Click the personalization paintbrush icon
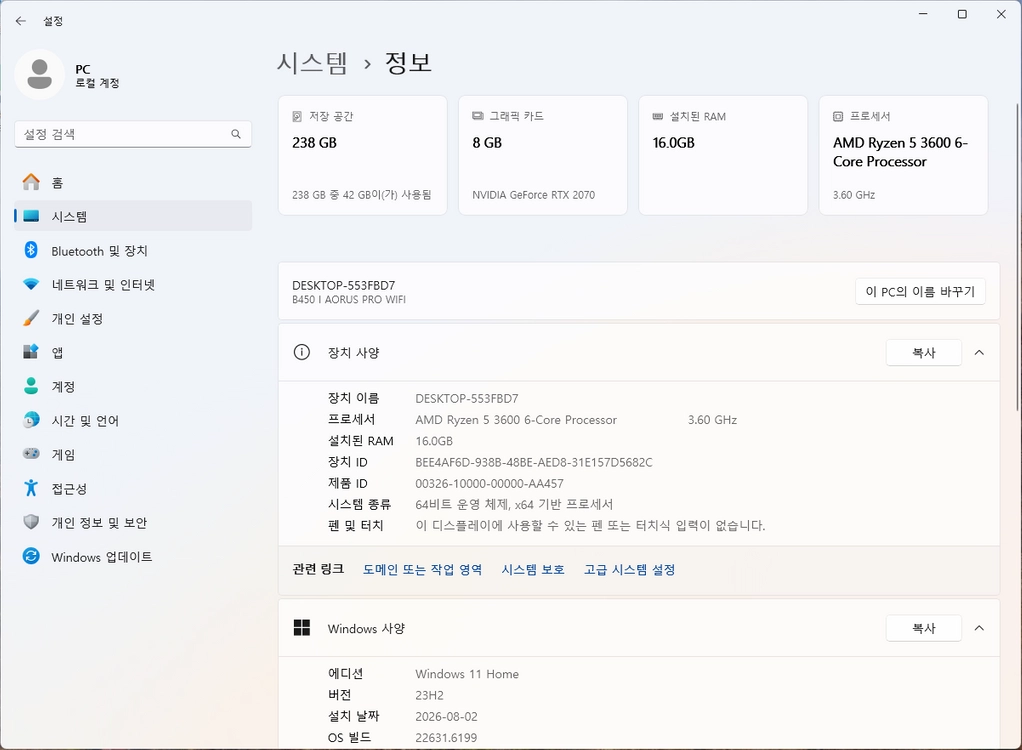This screenshot has width=1022, height=750. pos(31,318)
